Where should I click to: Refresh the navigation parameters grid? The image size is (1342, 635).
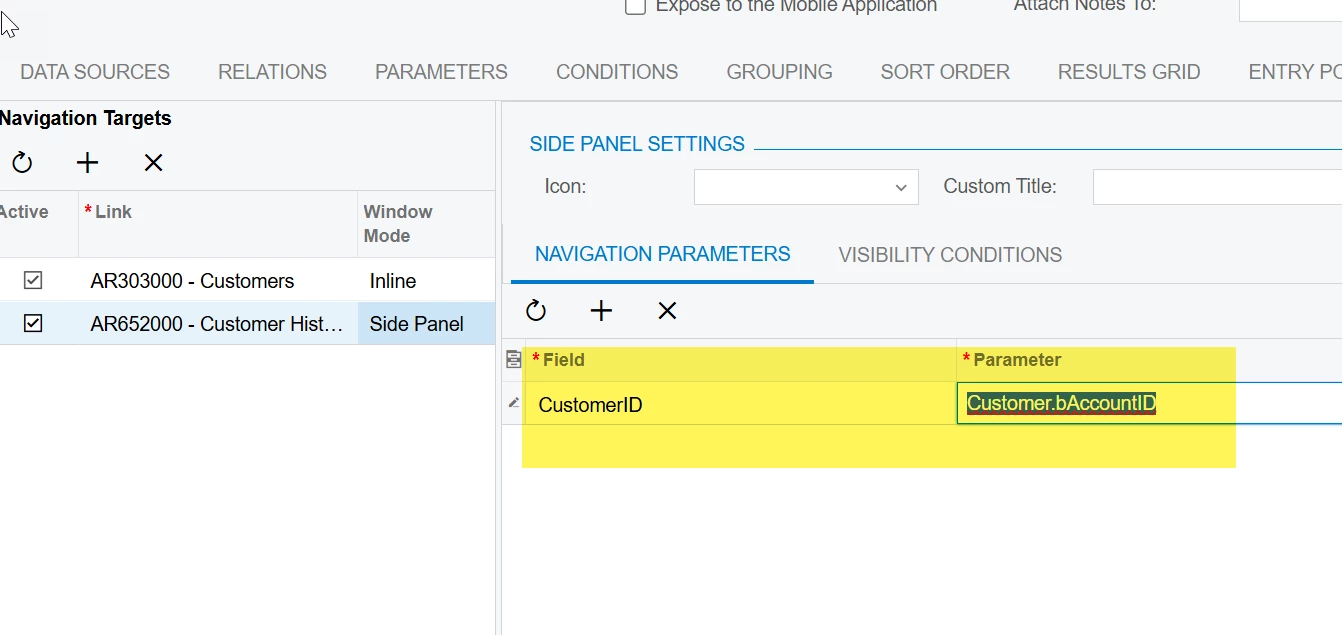[x=536, y=311]
